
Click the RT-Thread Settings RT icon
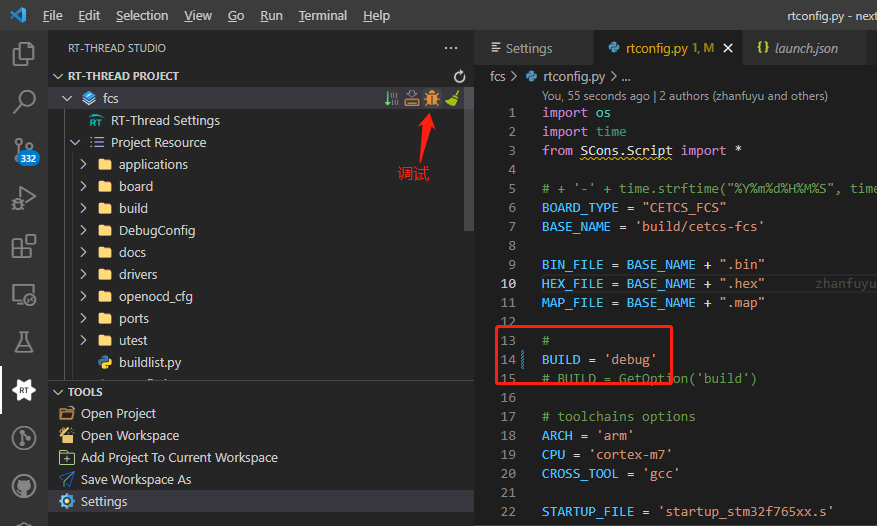tap(96, 121)
